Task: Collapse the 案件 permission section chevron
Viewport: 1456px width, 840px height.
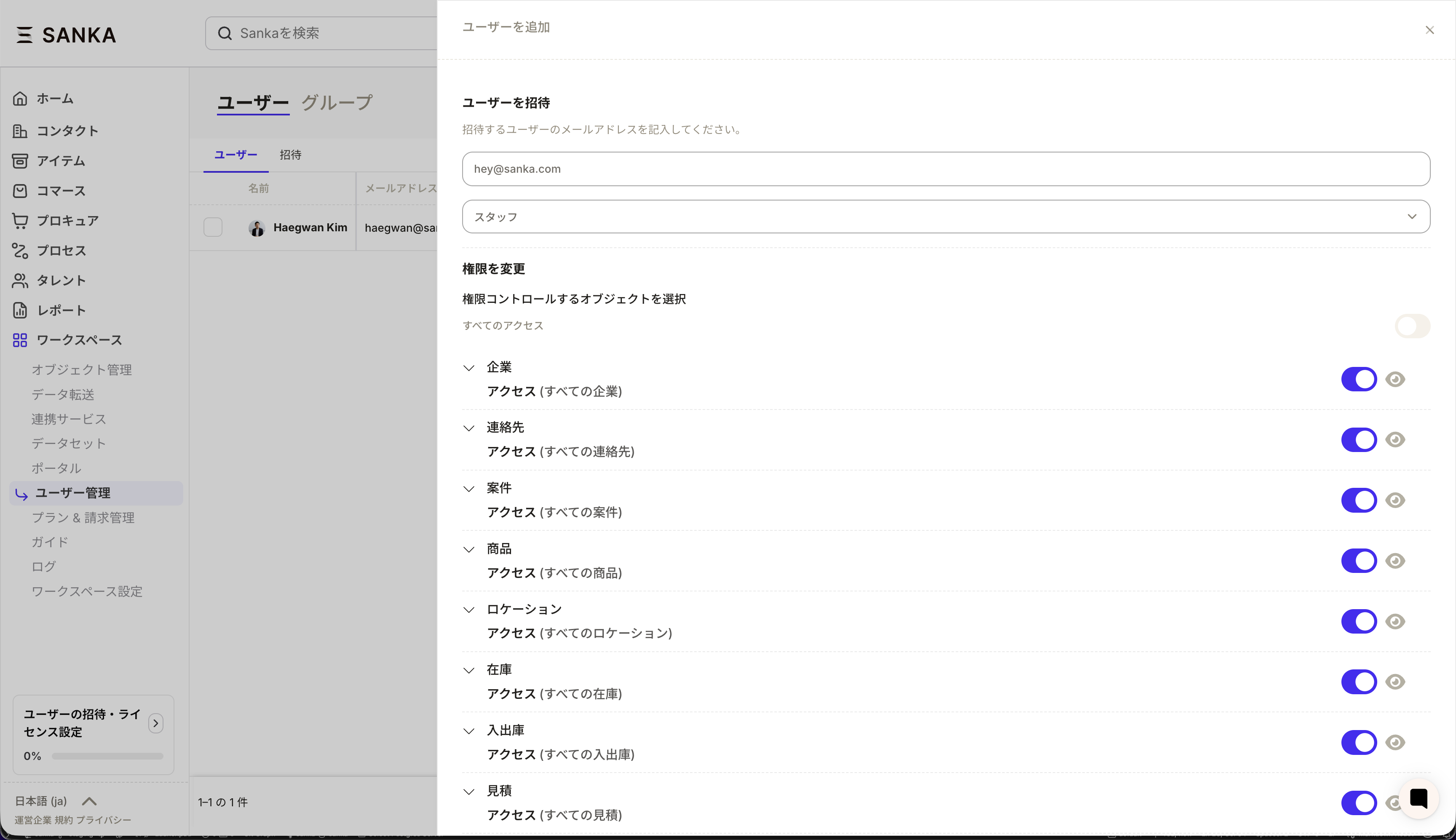Action: [469, 489]
